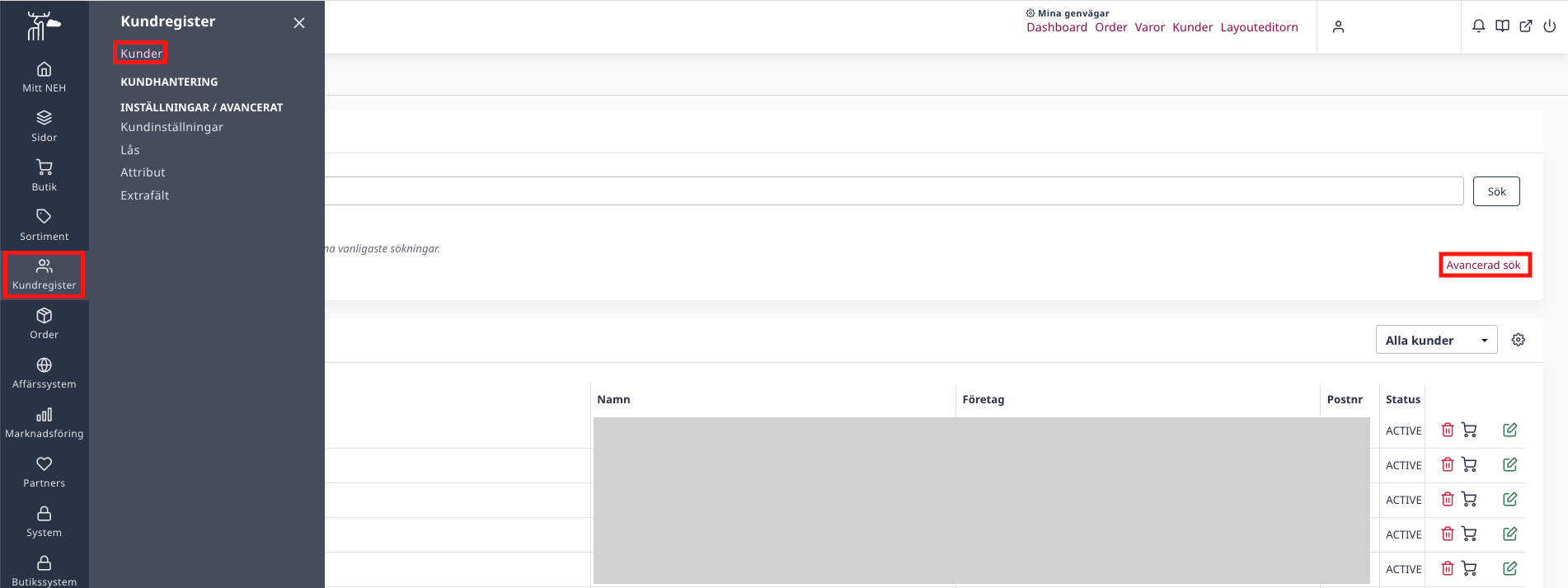Open Order section in sidebar

point(45,324)
